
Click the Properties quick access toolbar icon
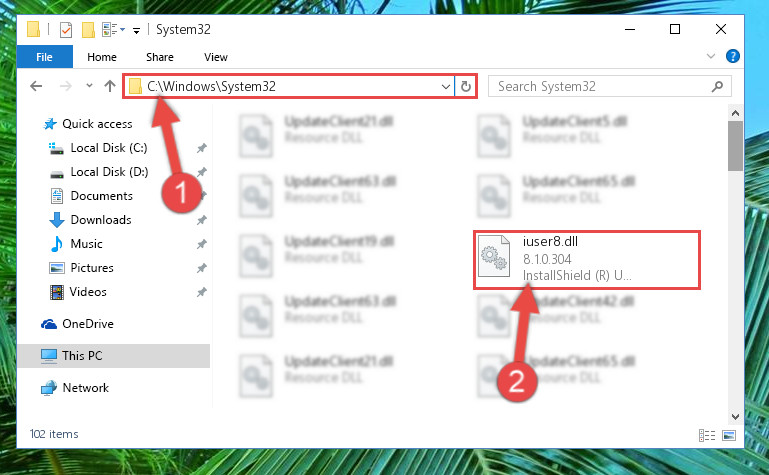(x=66, y=30)
